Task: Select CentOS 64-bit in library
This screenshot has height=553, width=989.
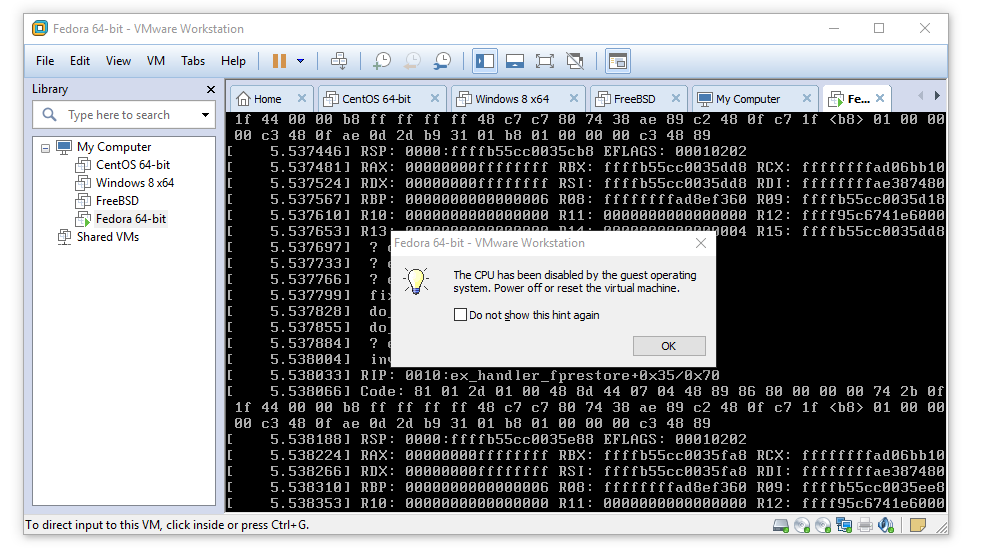Action: (133, 165)
